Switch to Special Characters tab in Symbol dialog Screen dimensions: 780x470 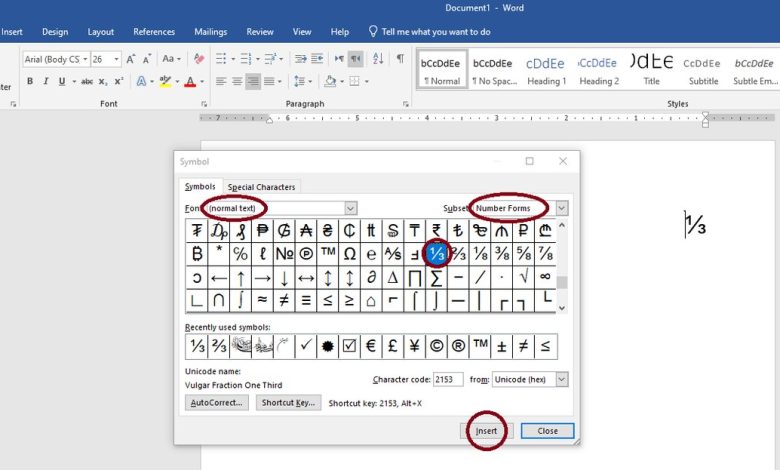point(261,187)
